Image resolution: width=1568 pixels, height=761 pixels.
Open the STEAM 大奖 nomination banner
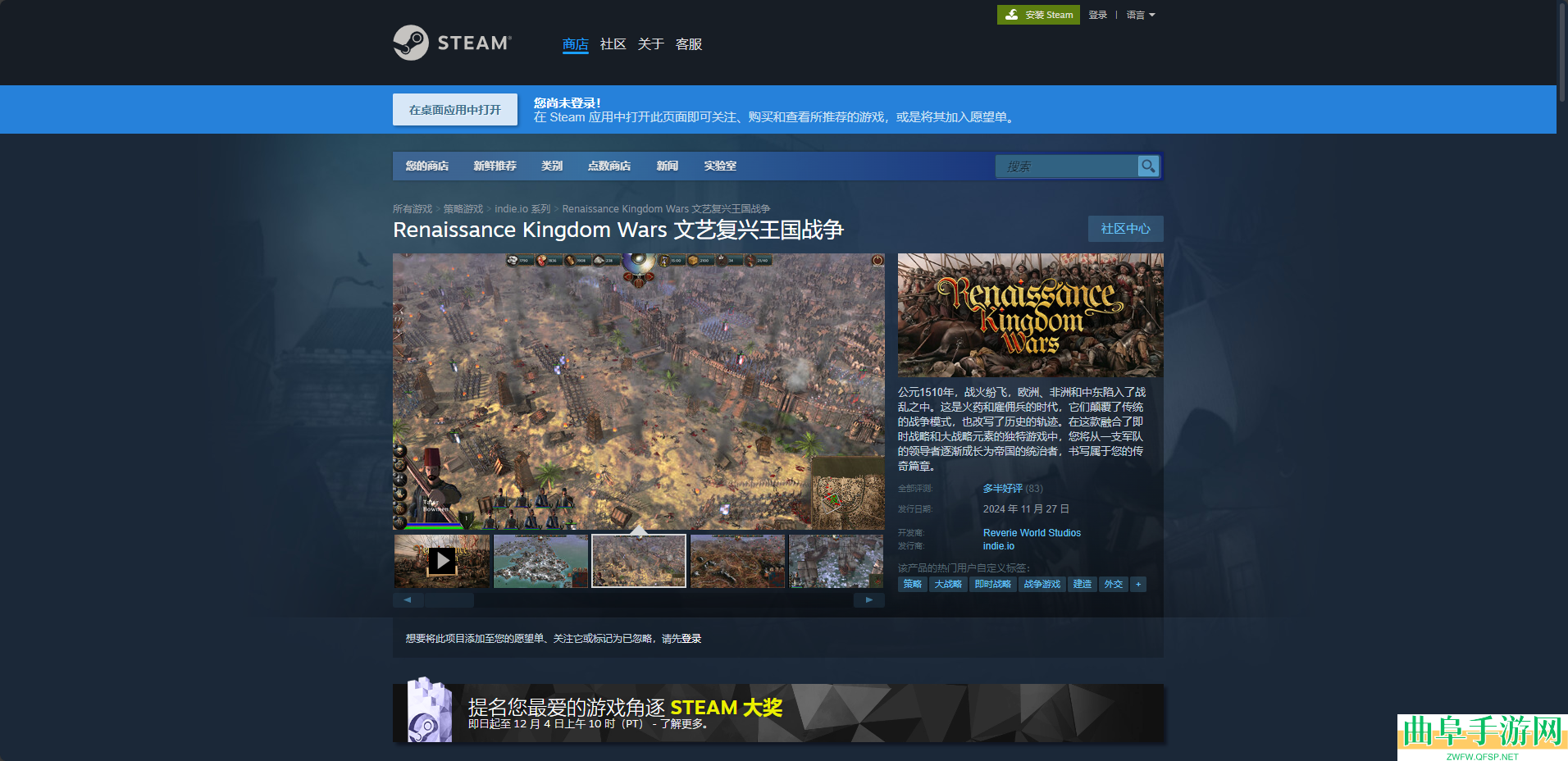778,713
